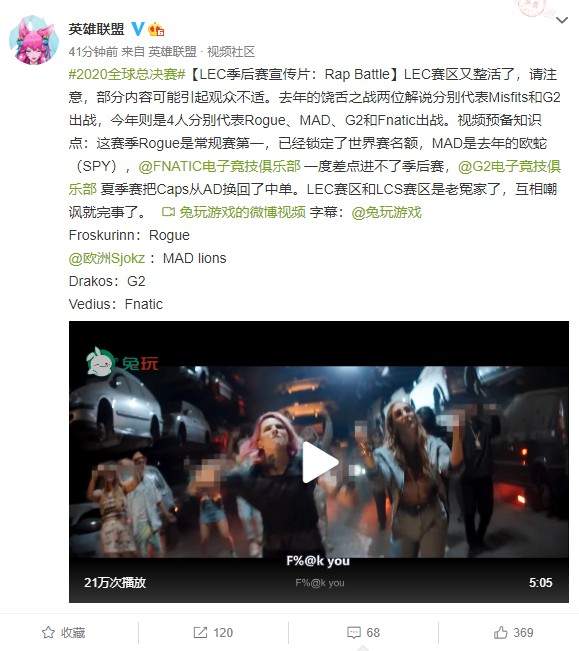Open the @G2电子竞技俱乐部 mention link
The image size is (579, 651).
315,178
